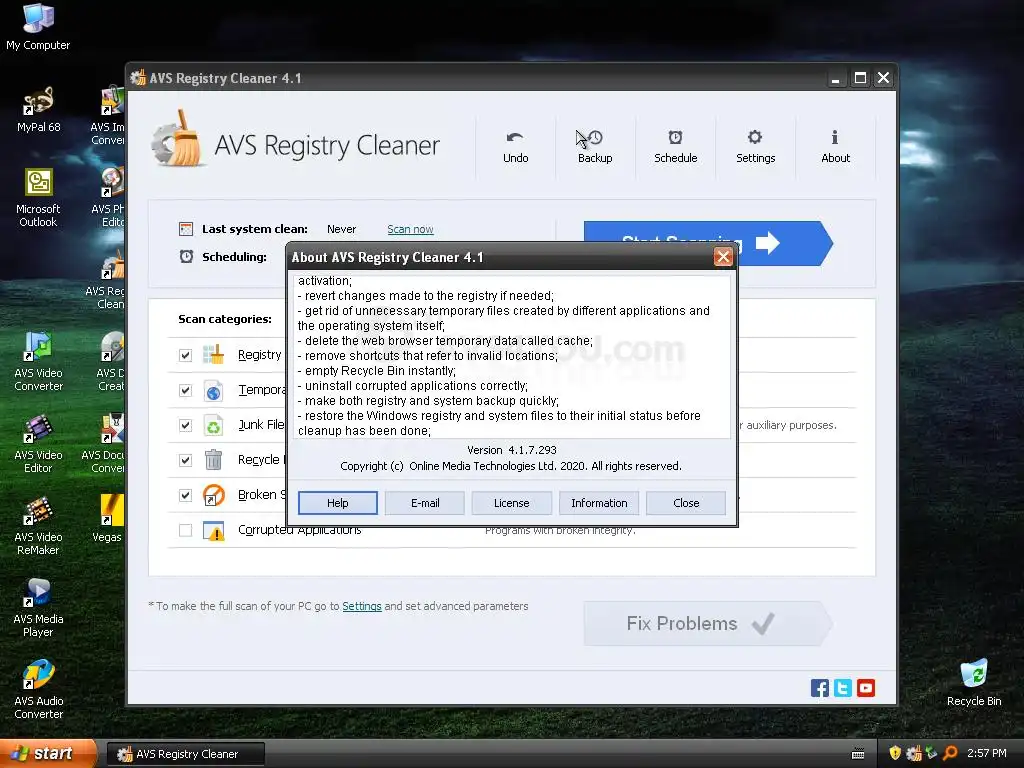
Task: Click the Temporary files globe icon
Action: click(213, 391)
